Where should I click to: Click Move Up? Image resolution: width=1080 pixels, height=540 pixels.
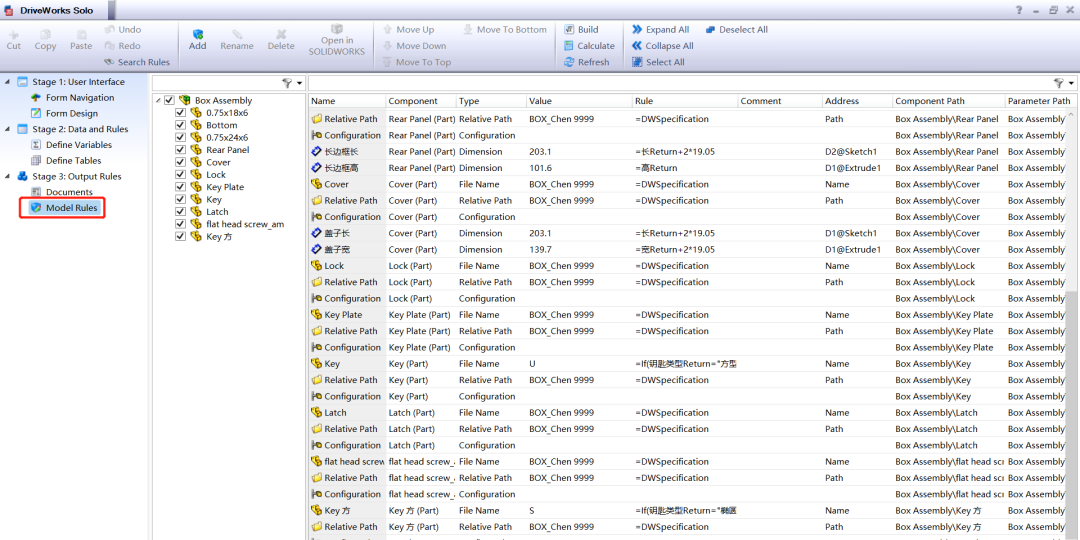point(408,30)
